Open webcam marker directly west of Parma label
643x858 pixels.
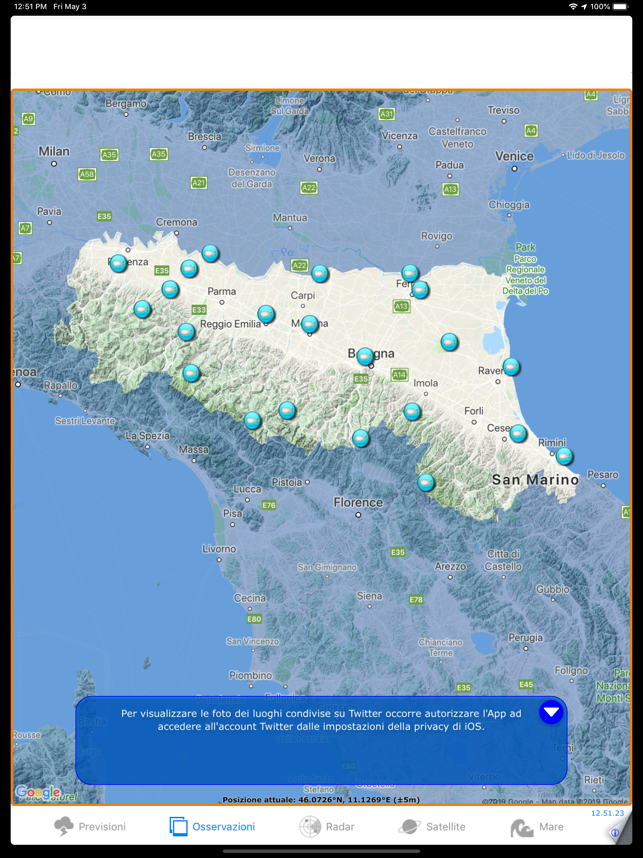tap(170, 289)
